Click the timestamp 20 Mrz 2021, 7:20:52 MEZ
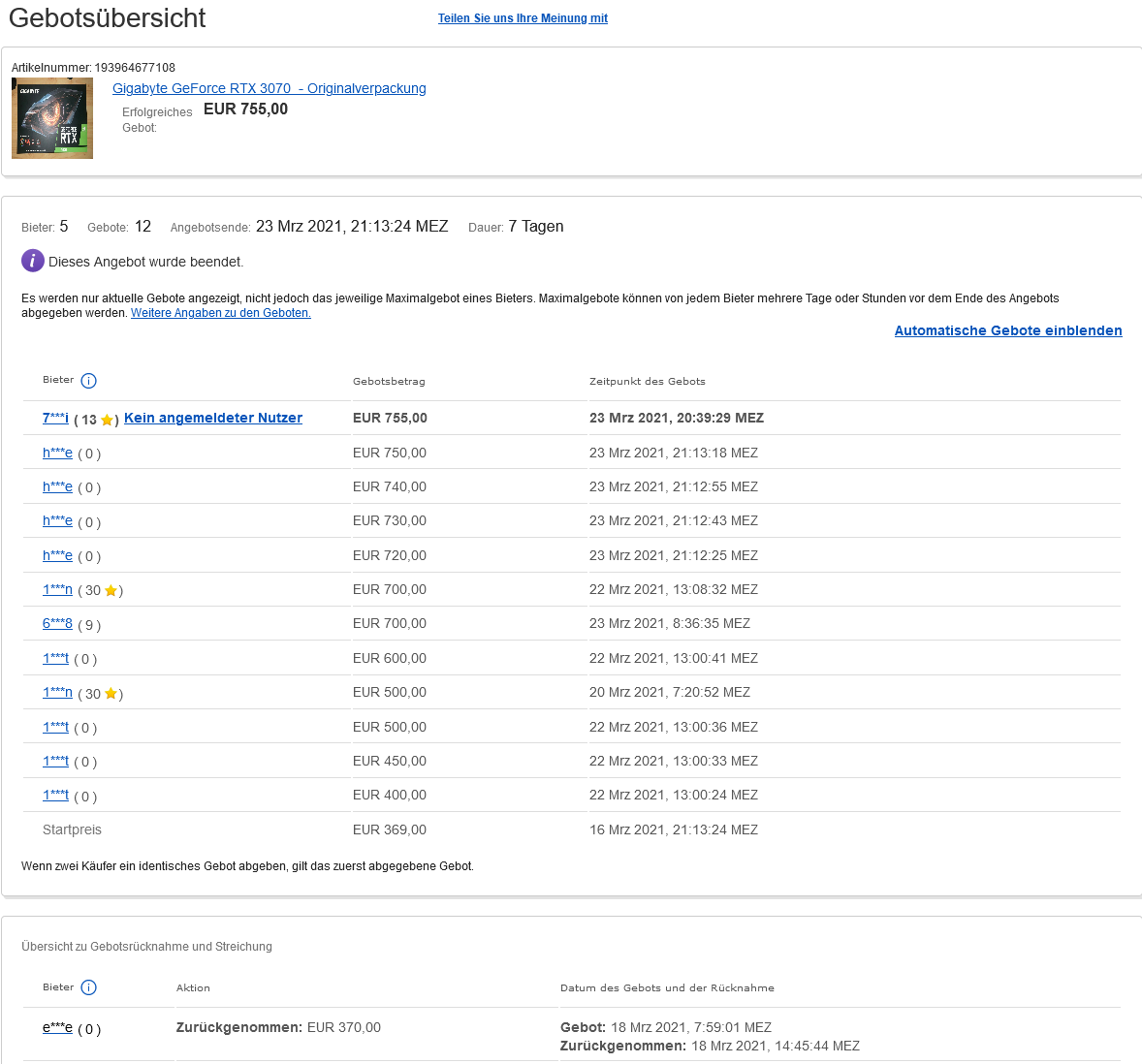This screenshot has height=1064, width=1142. 669,692
